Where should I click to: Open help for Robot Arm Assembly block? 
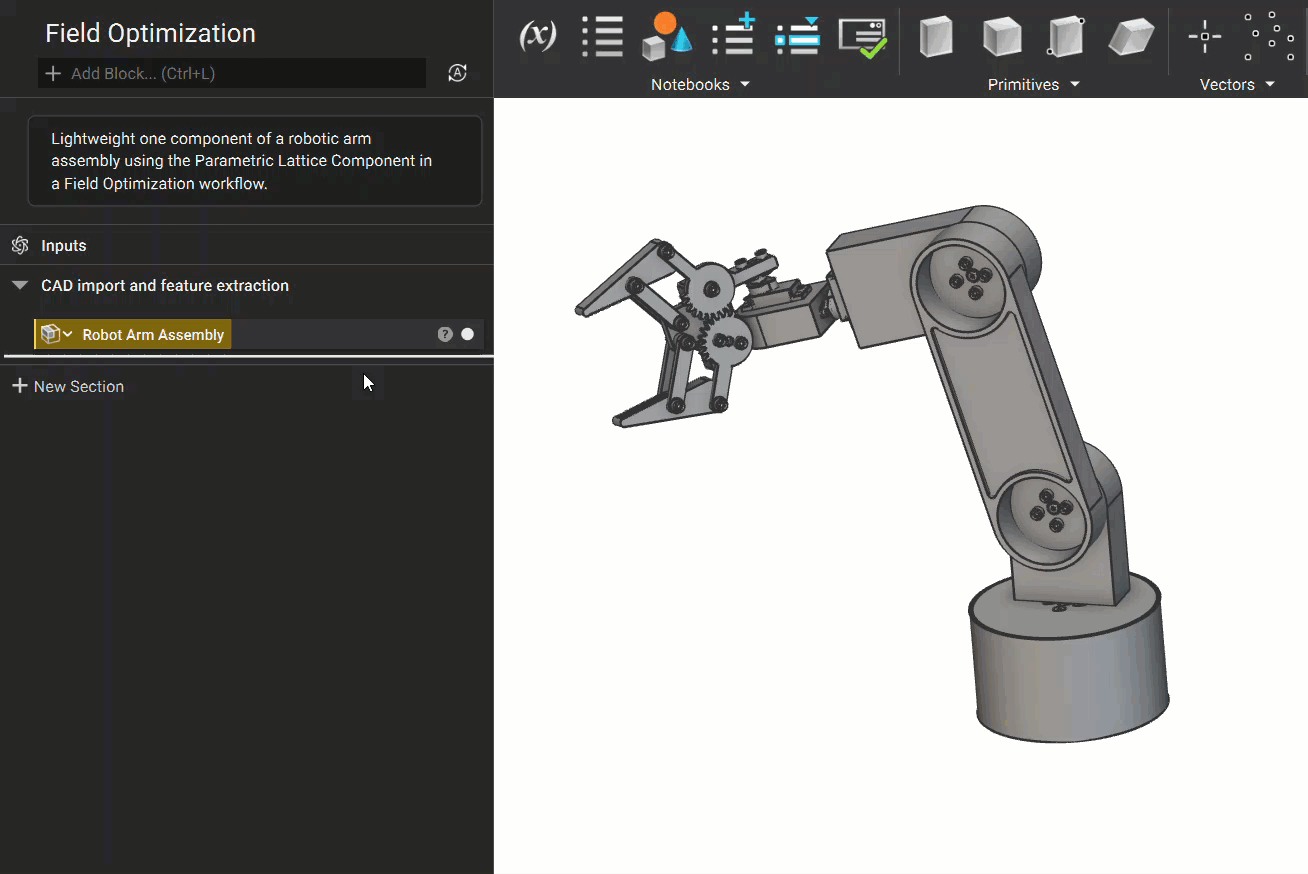click(445, 334)
